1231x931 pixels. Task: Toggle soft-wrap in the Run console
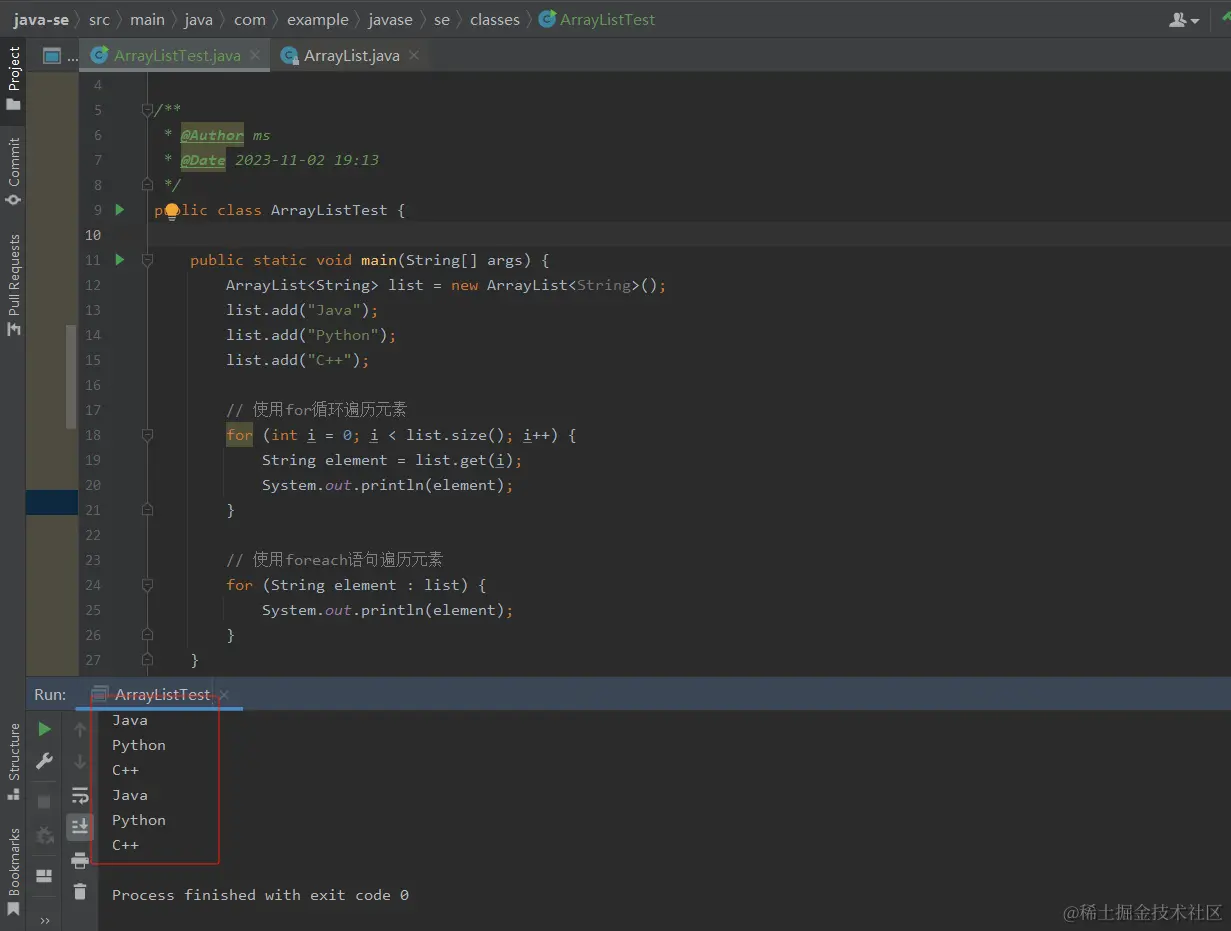[x=80, y=795]
